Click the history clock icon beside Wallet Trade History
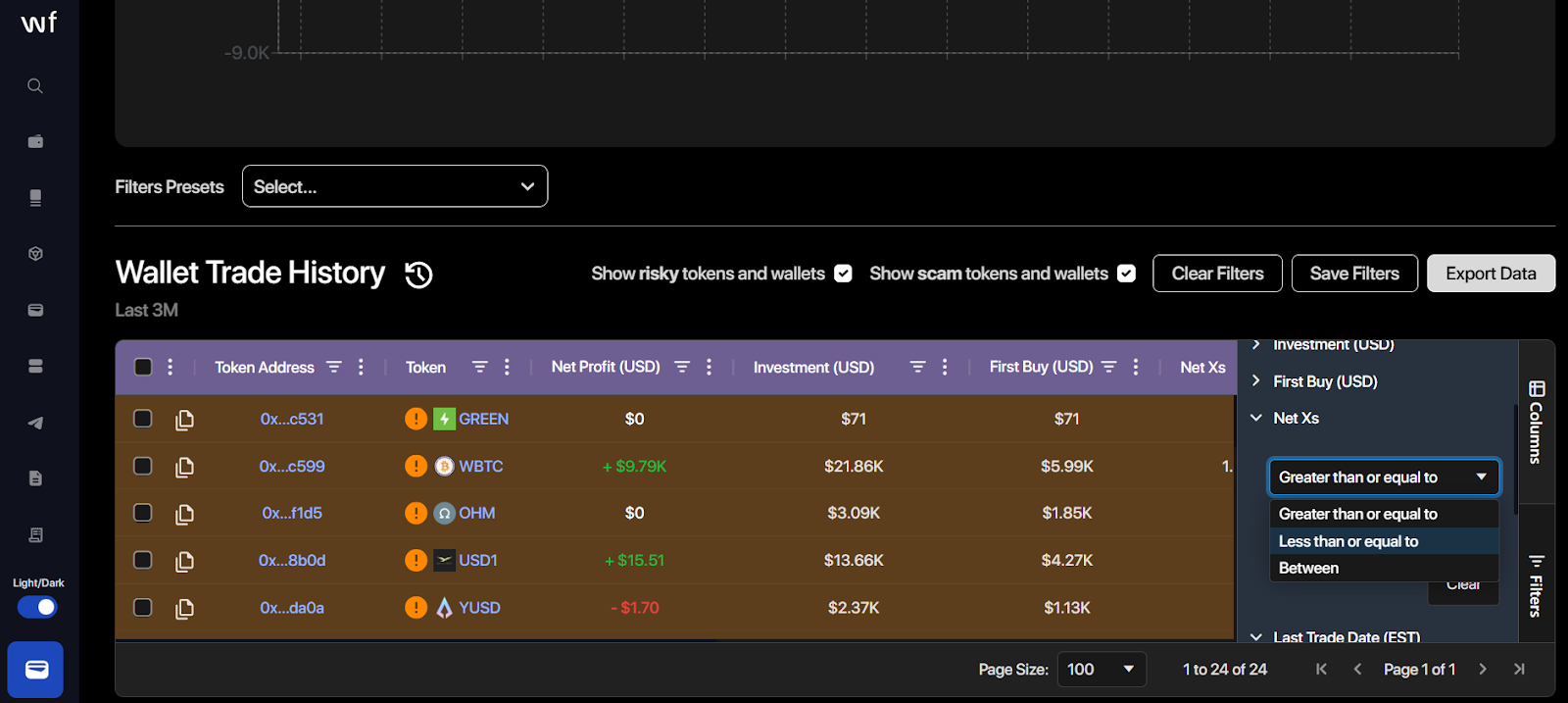 point(418,275)
